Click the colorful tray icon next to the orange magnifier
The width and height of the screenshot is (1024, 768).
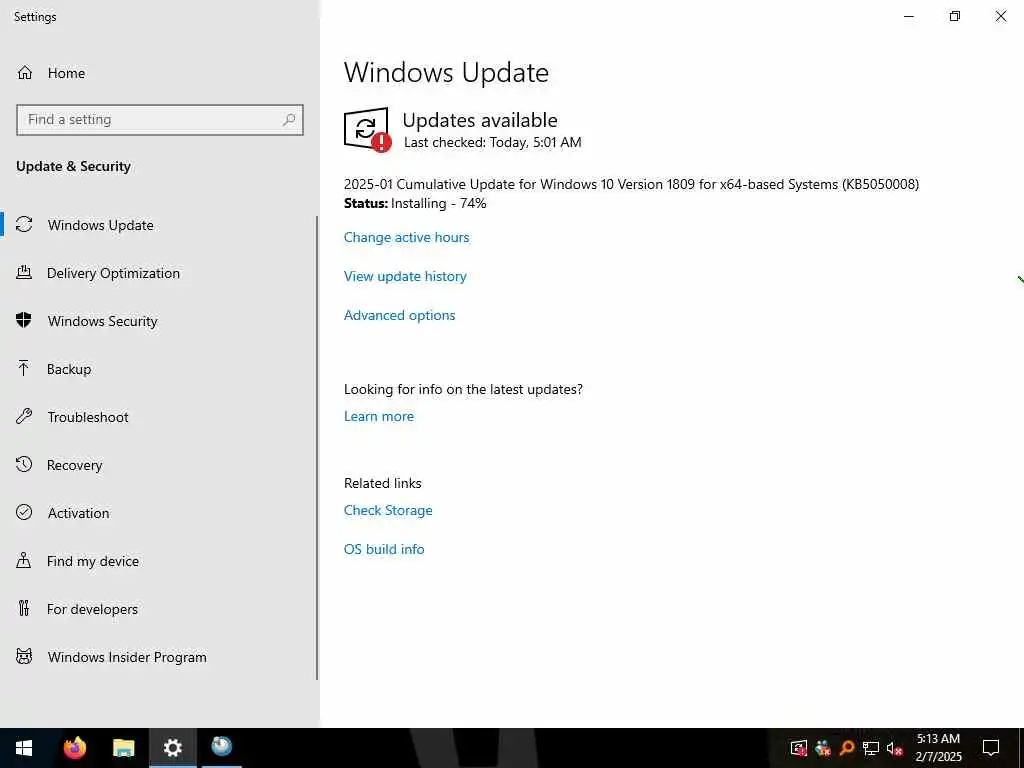pos(823,748)
